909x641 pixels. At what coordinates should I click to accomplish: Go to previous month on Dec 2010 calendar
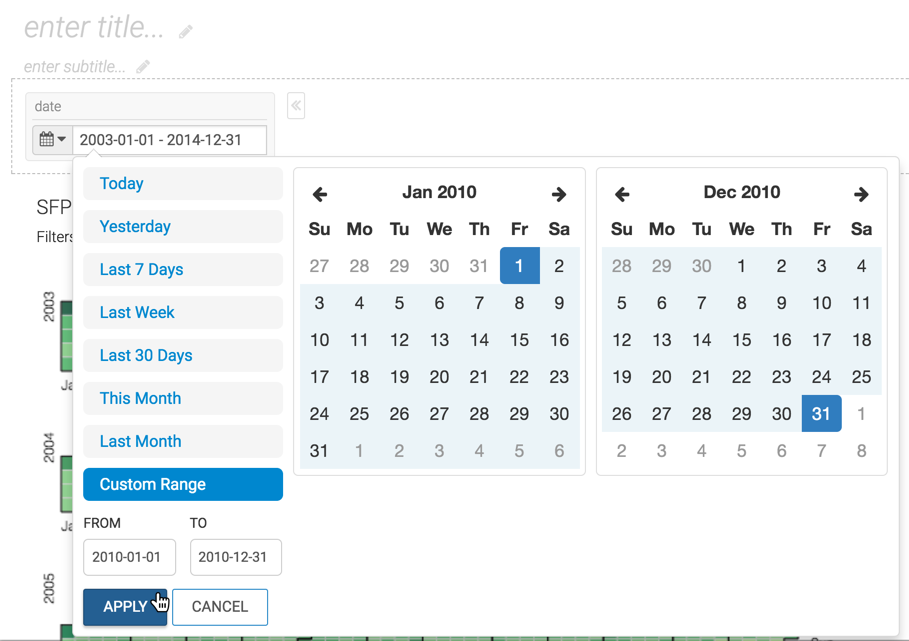[x=622, y=194]
